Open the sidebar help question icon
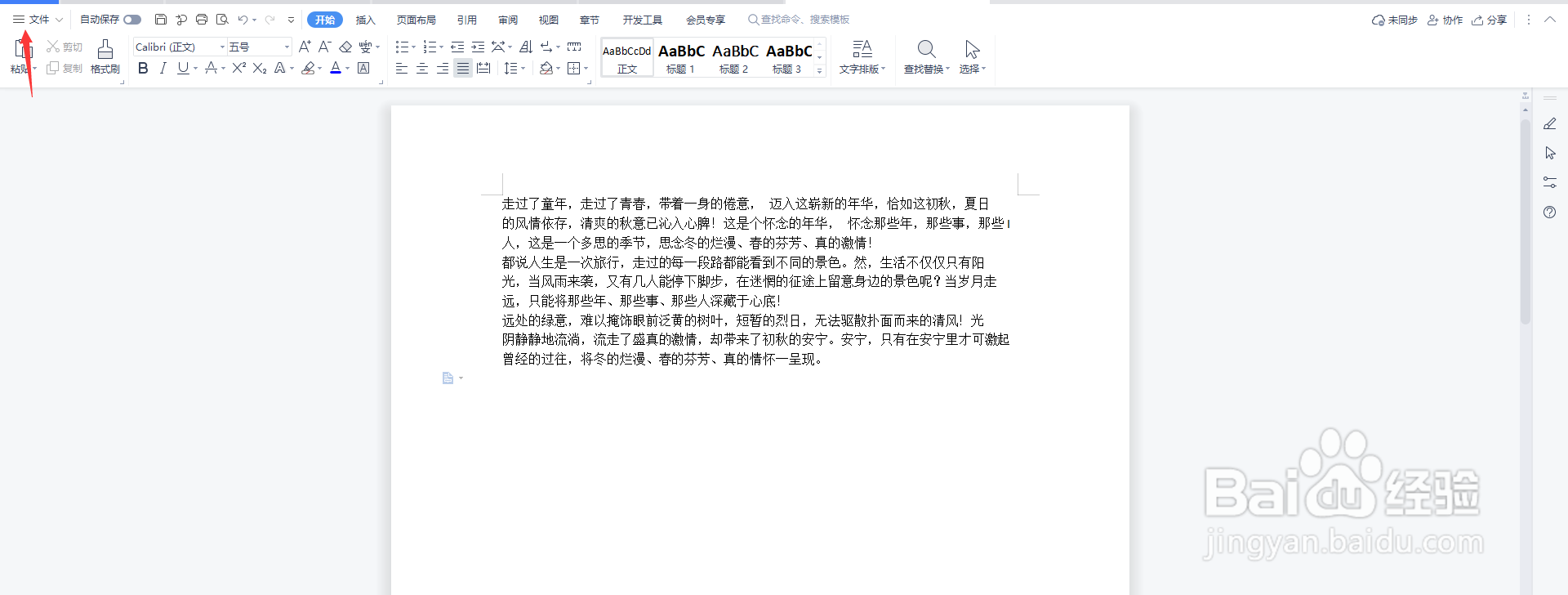Viewport: 1568px width, 595px height. coord(1550,212)
